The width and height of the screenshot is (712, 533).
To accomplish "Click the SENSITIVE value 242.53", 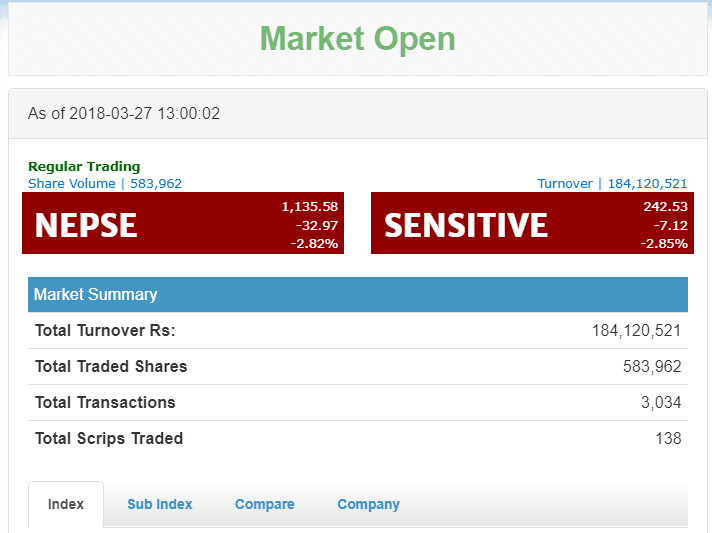I will (x=665, y=207).
